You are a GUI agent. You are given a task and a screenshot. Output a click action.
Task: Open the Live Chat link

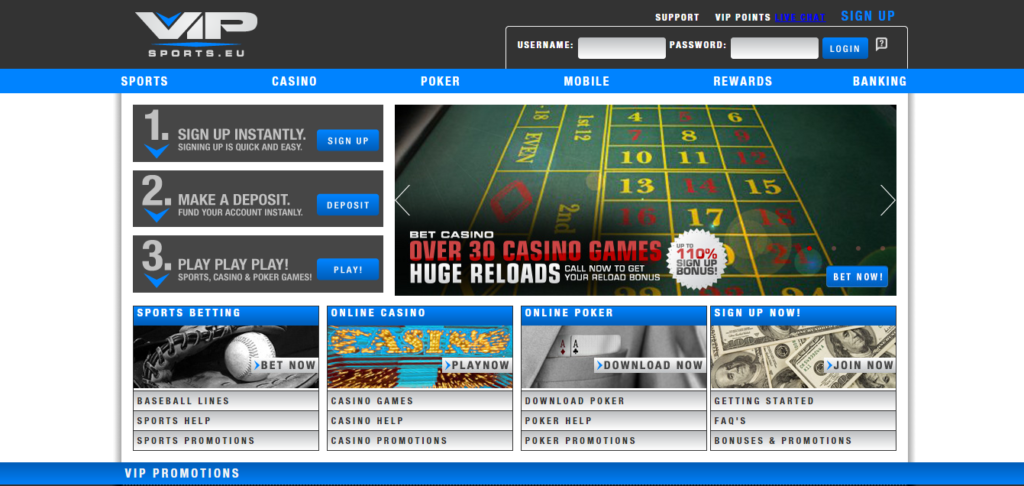pos(800,18)
